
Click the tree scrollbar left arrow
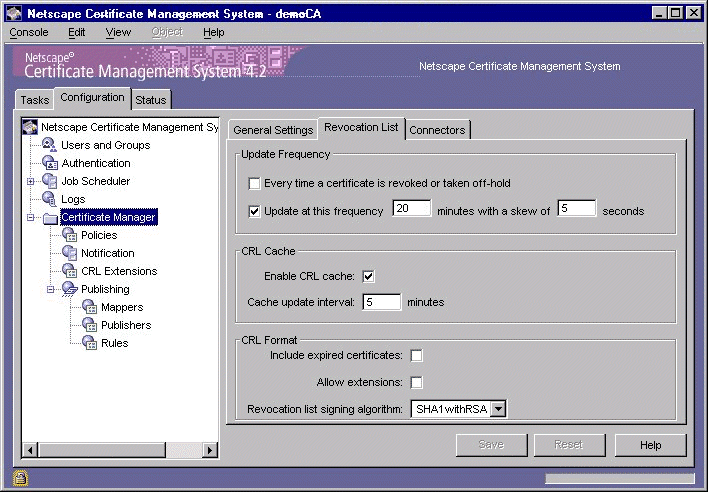pos(30,450)
